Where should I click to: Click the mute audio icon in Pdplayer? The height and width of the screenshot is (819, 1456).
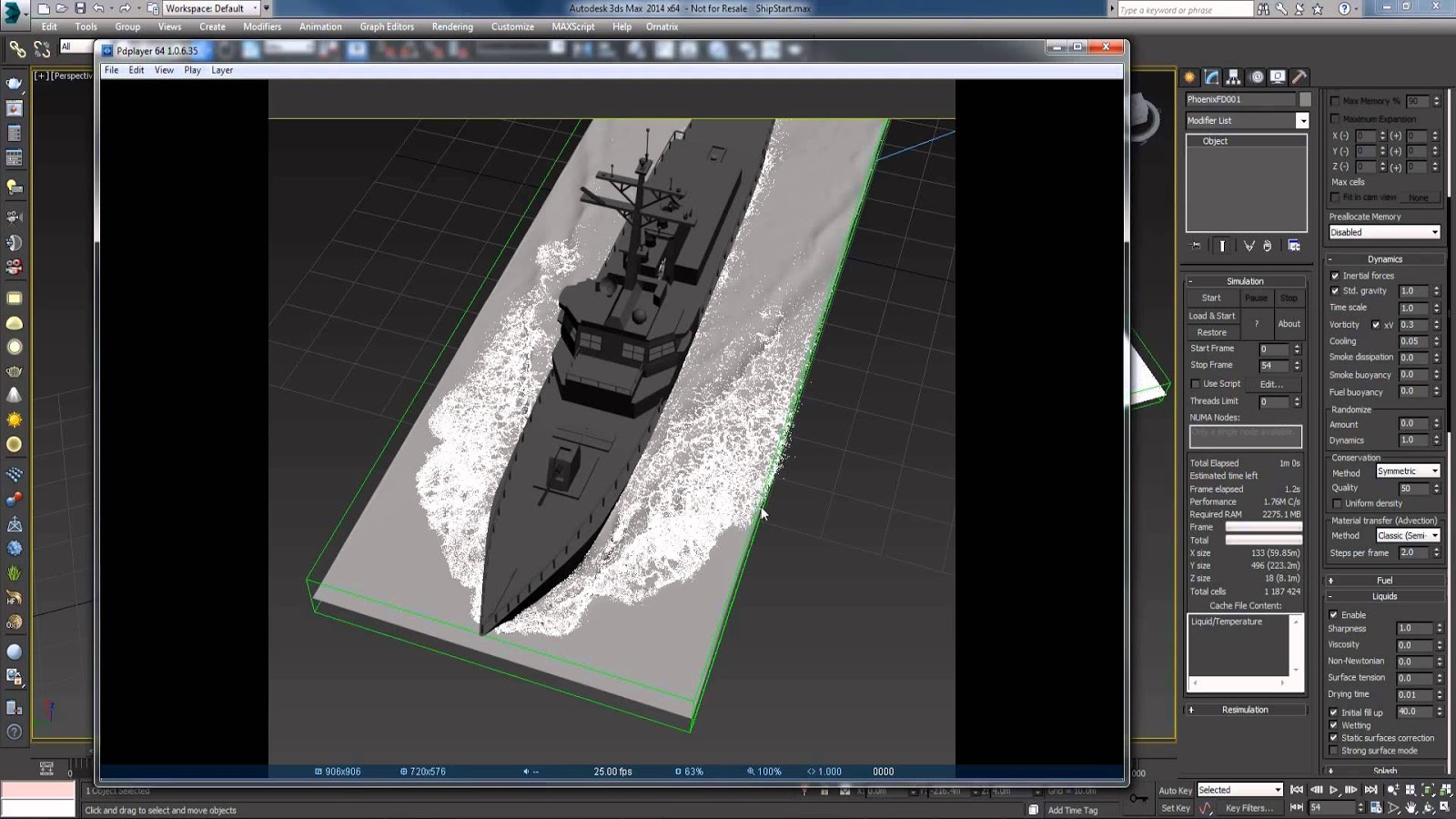point(526,771)
